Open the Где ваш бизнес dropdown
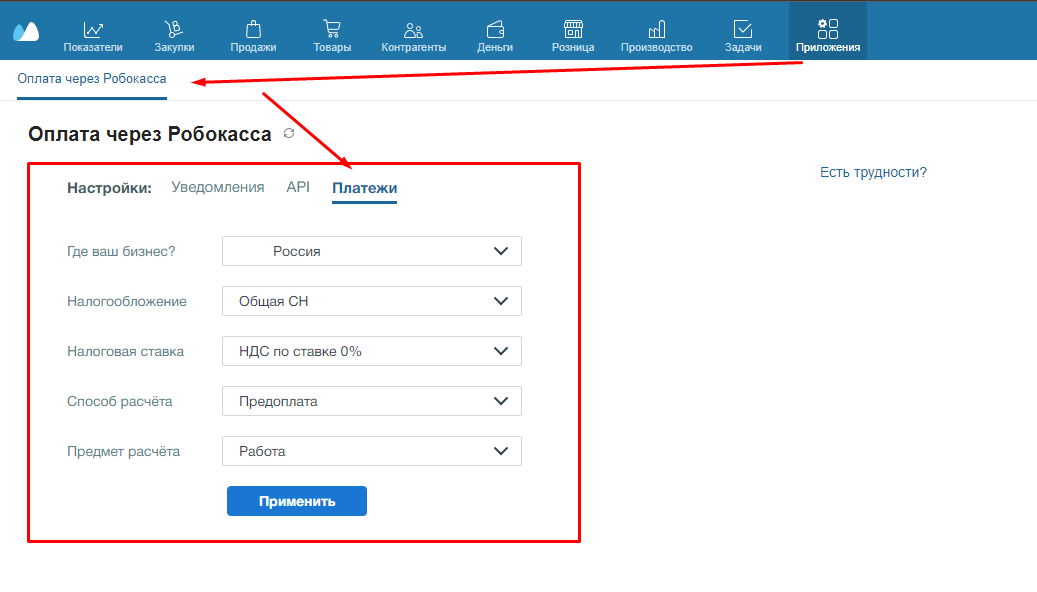 (372, 251)
